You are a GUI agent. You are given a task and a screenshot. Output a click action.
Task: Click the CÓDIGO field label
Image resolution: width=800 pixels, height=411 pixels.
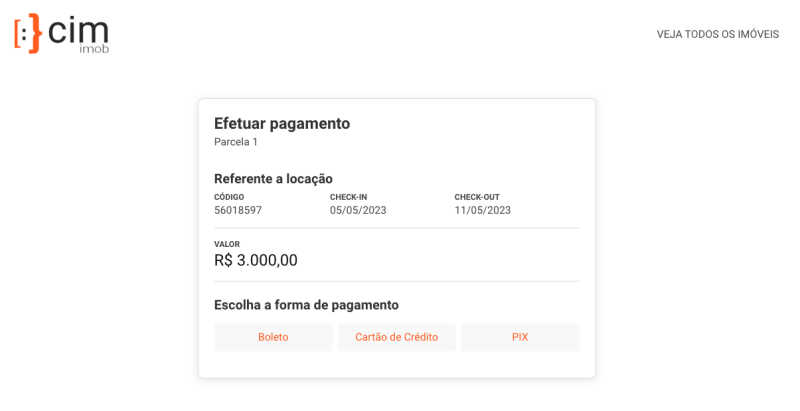click(229, 197)
